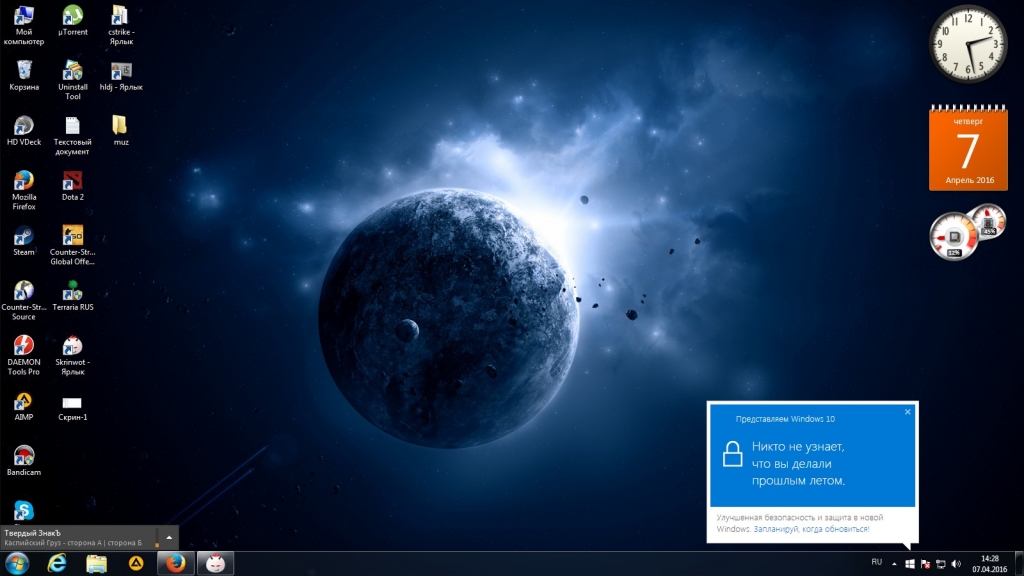
Task: Open the RU language switcher
Action: pyautogui.click(x=876, y=563)
